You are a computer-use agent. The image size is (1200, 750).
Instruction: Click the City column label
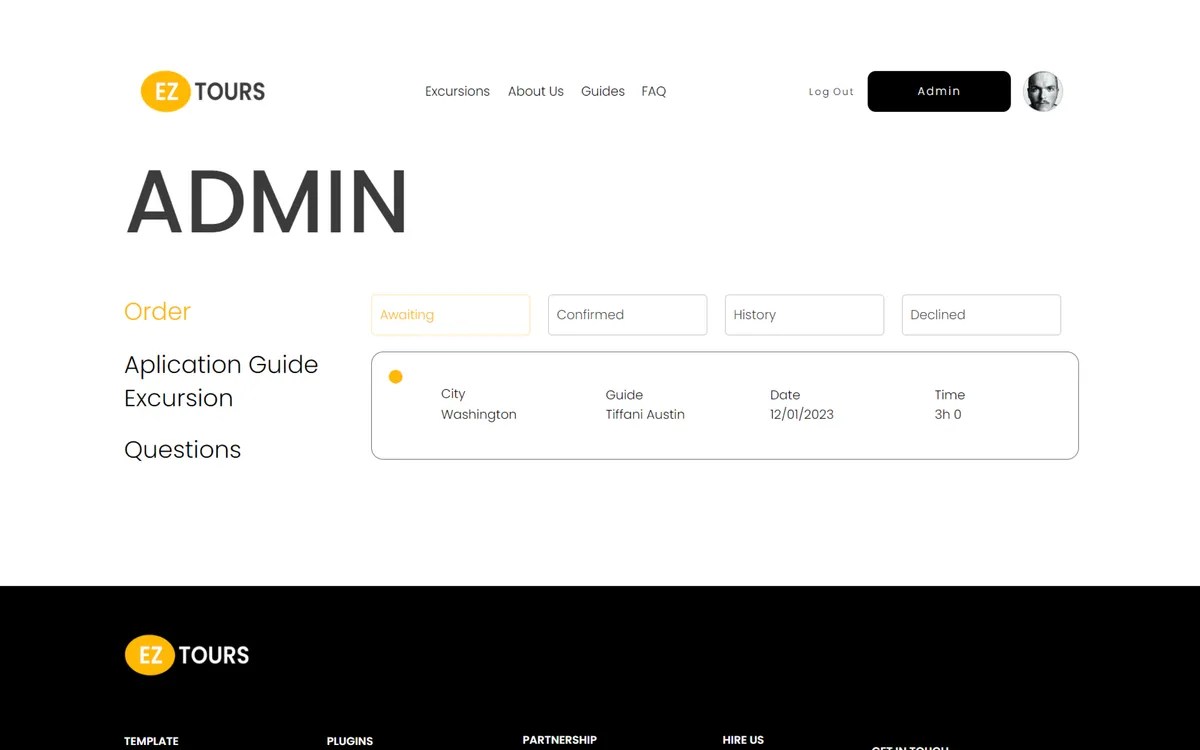[x=453, y=394]
